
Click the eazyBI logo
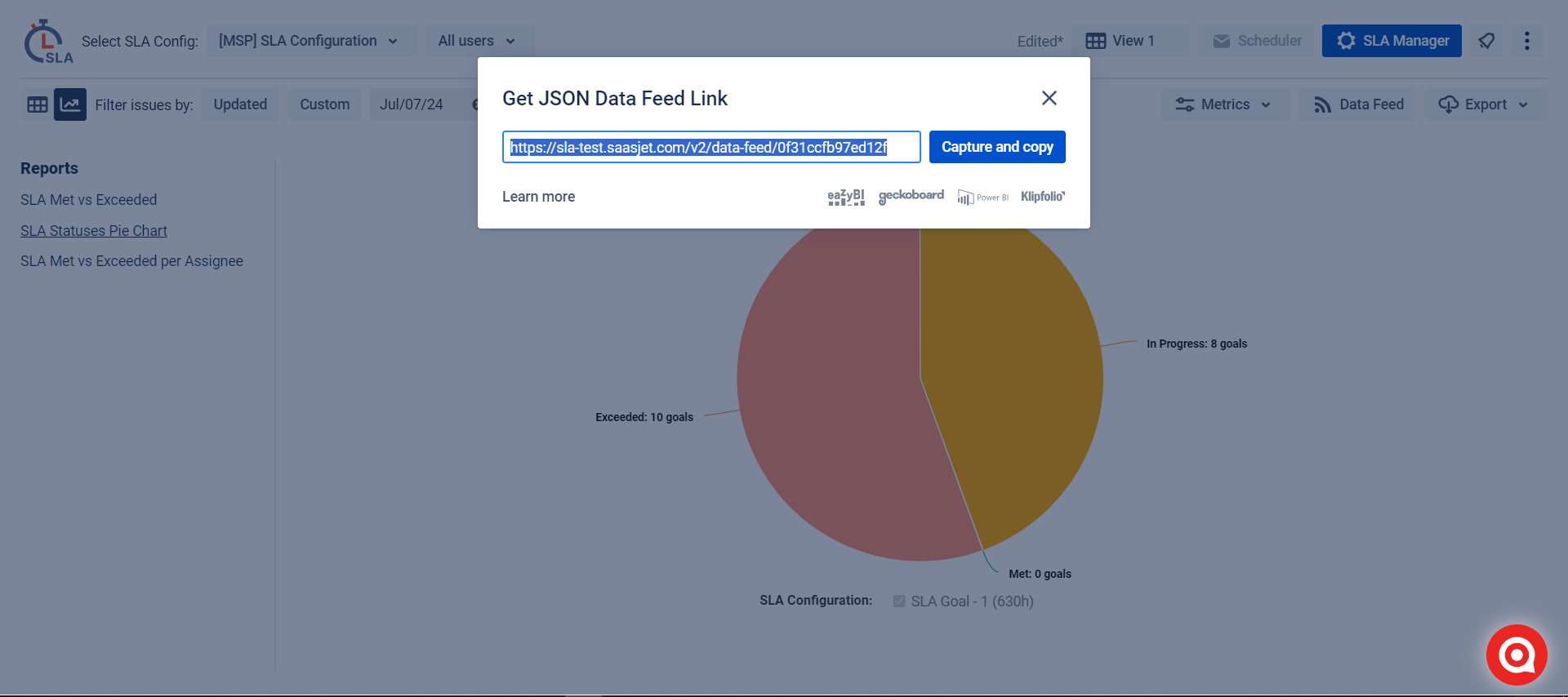(x=845, y=197)
